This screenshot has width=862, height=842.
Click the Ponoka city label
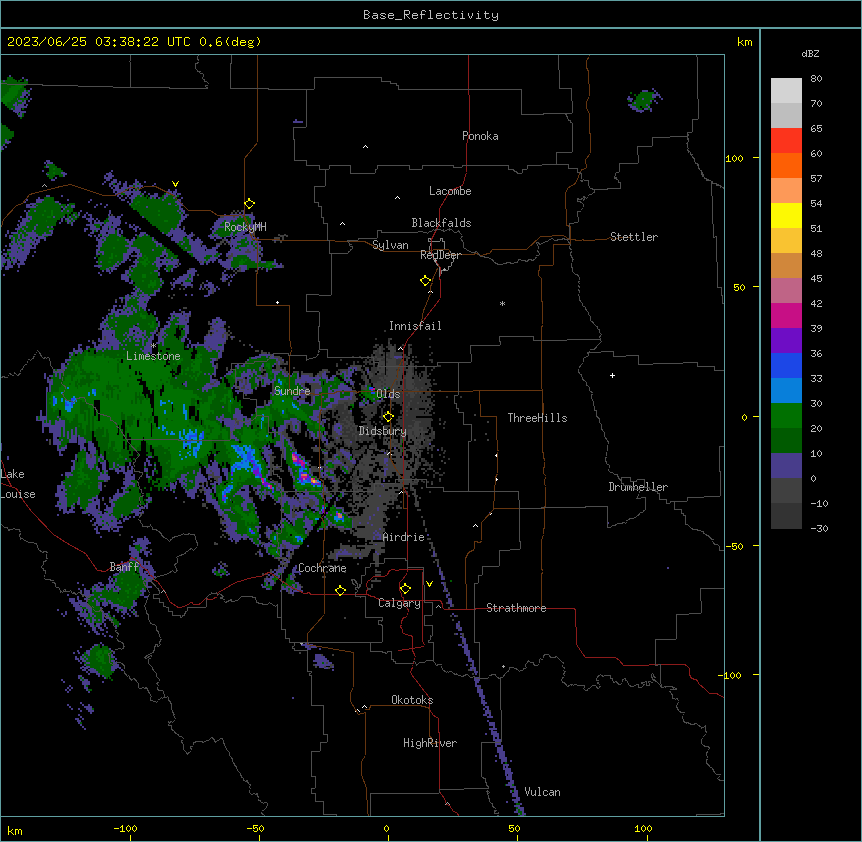[x=480, y=136]
